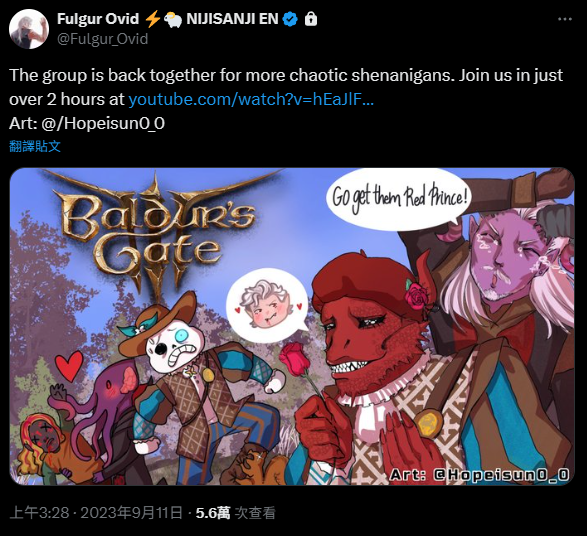Open the @Fulgur_Ovid handle
The width and height of the screenshot is (587, 536).
pos(103,39)
